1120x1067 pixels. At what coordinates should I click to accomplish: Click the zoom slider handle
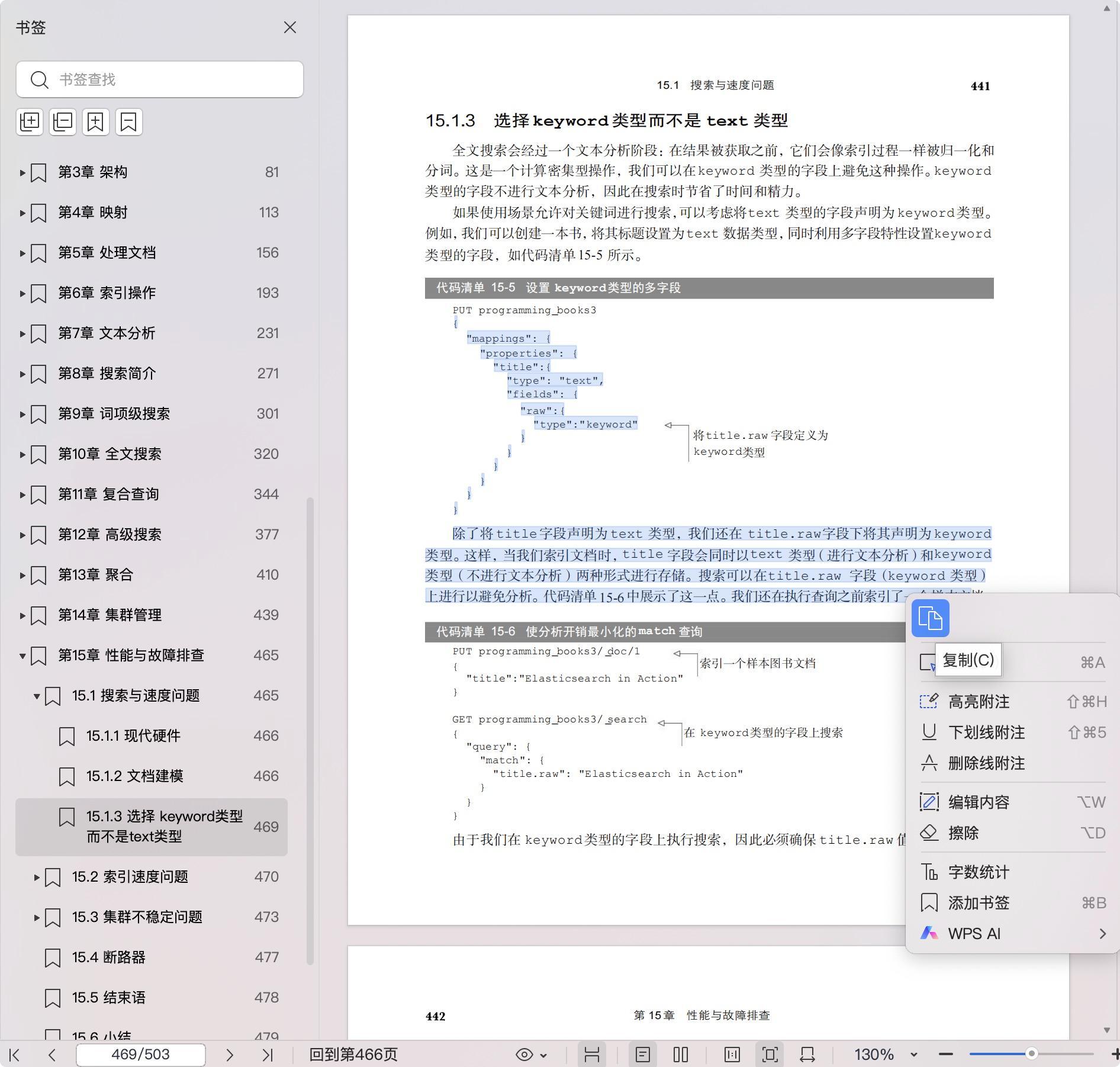click(x=1031, y=1054)
